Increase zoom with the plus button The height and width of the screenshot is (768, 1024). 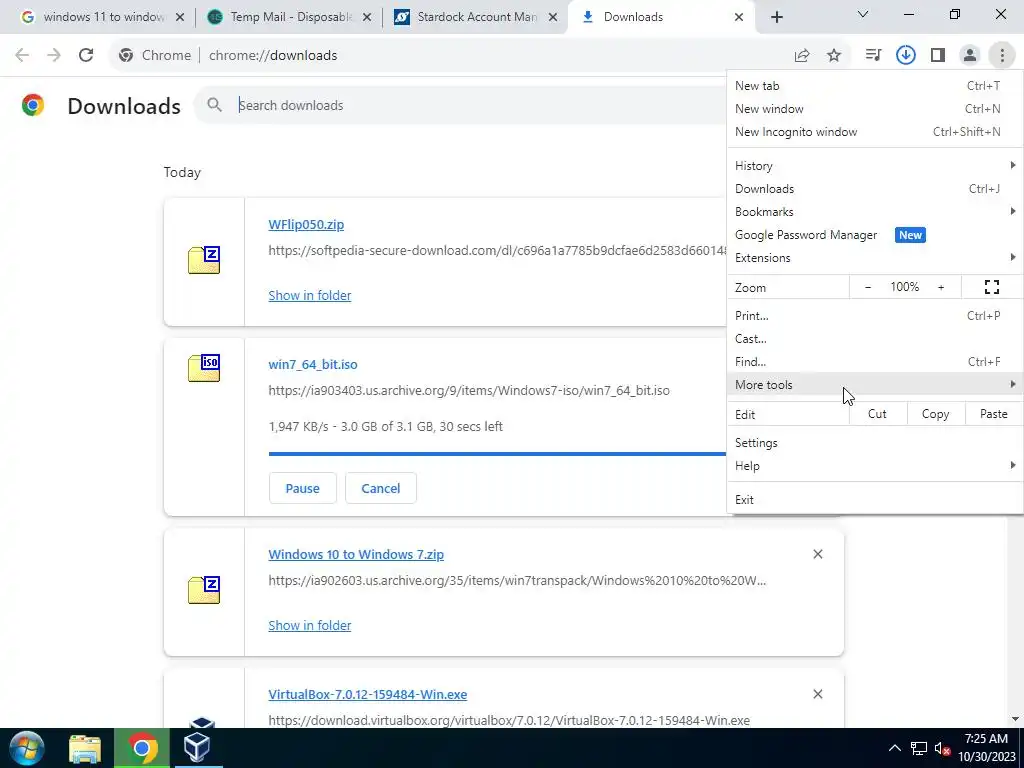[941, 287]
